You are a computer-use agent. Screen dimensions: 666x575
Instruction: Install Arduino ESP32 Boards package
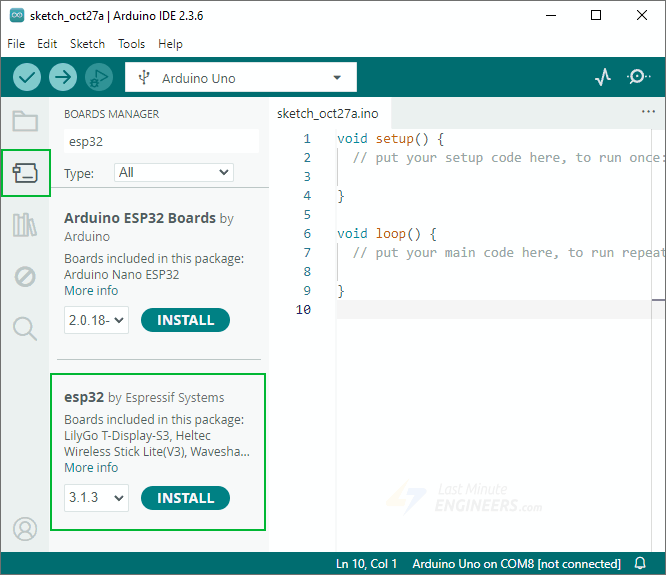tap(185, 320)
